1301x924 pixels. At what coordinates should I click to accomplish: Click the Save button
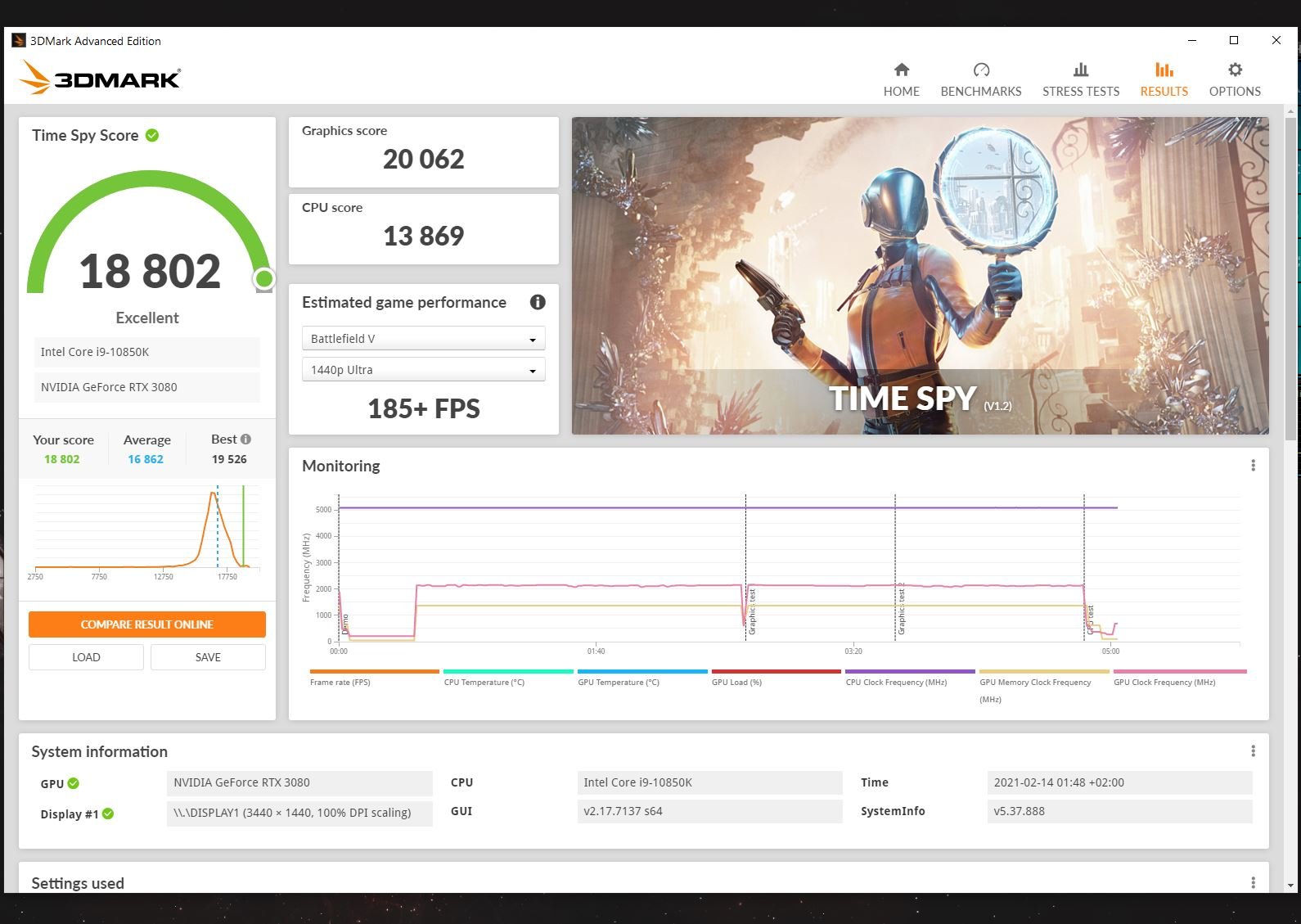[208, 657]
